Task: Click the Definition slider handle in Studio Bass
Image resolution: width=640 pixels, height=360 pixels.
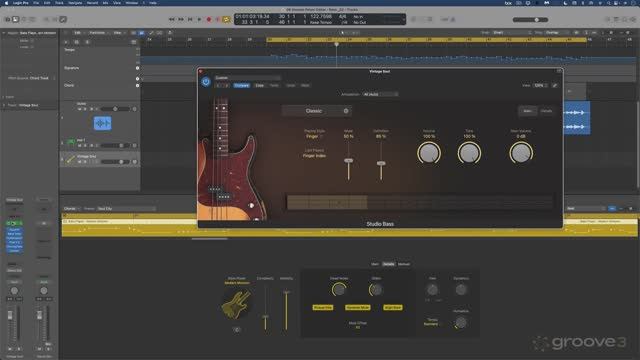Action: click(x=381, y=163)
